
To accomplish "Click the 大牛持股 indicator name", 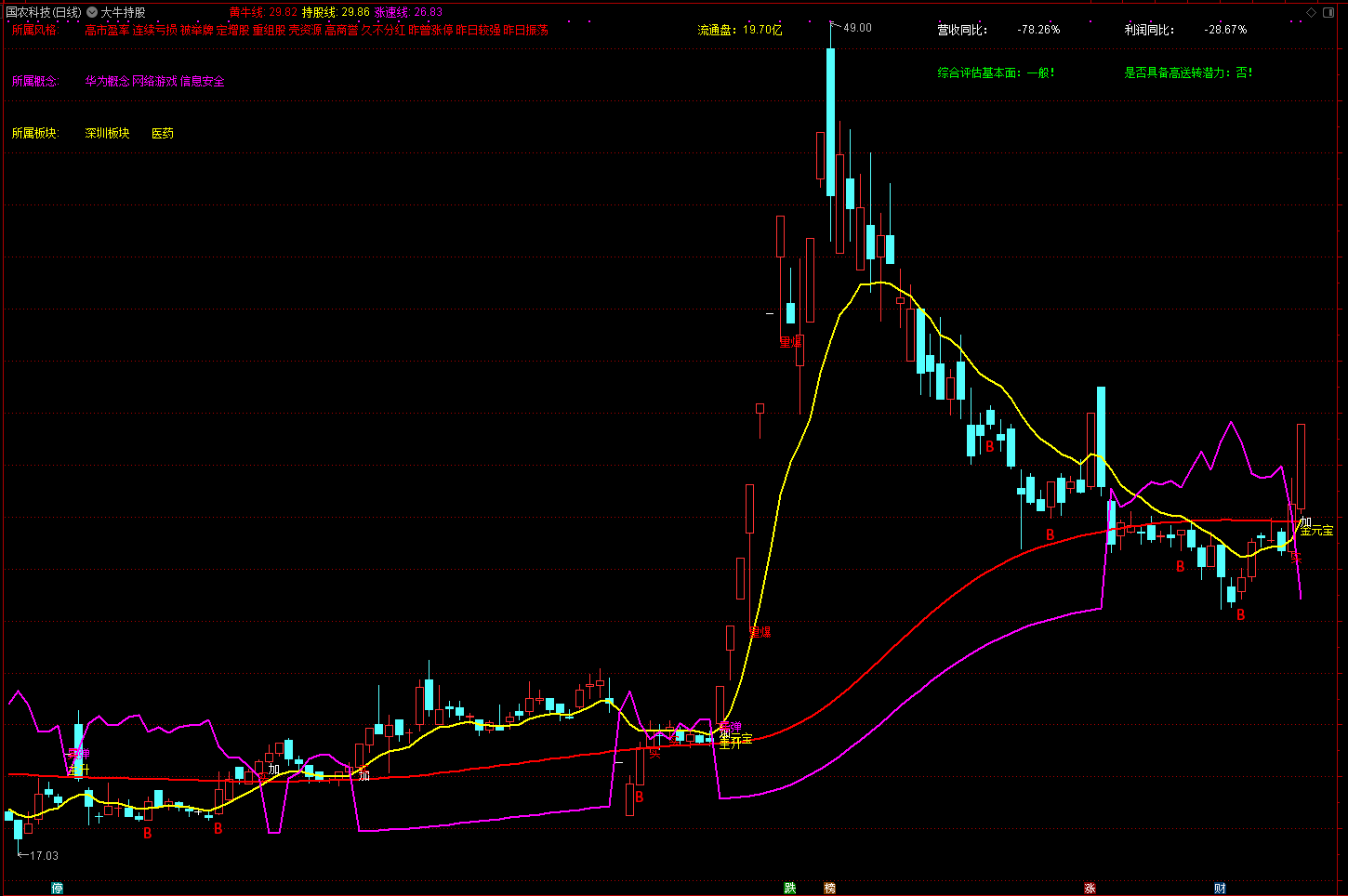I will [124, 13].
